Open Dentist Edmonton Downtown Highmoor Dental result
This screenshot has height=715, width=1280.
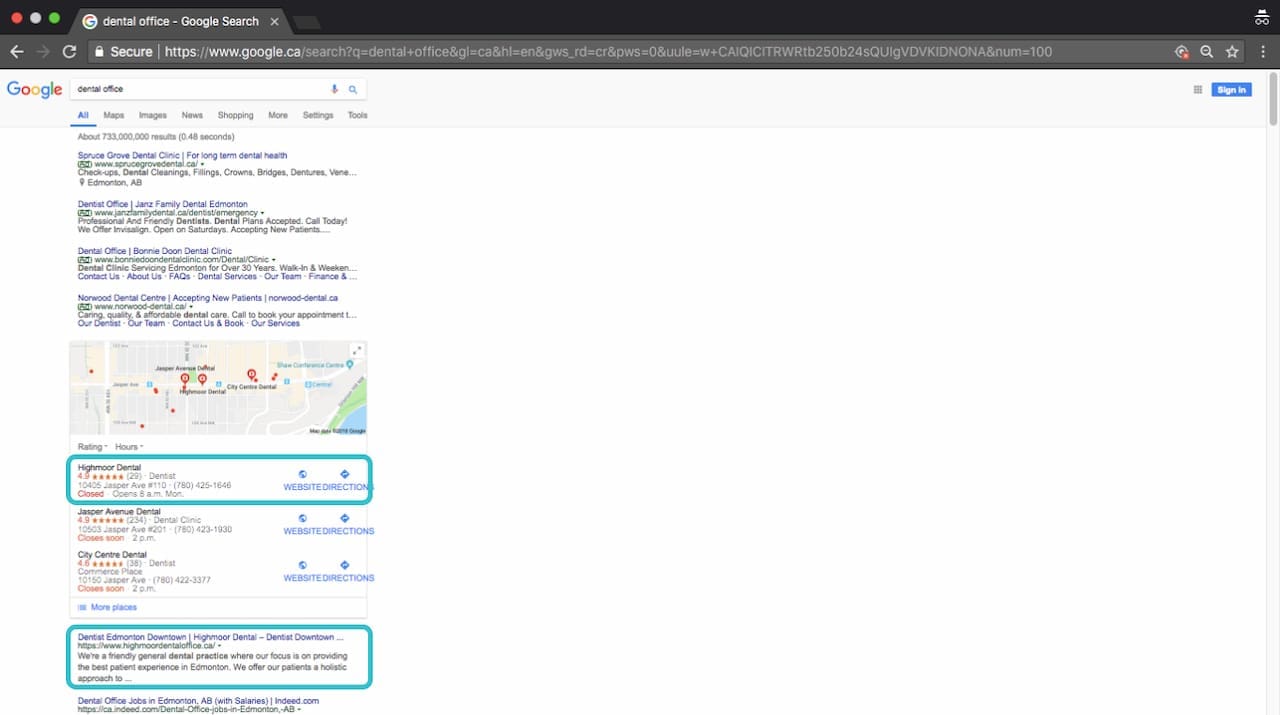pos(211,637)
